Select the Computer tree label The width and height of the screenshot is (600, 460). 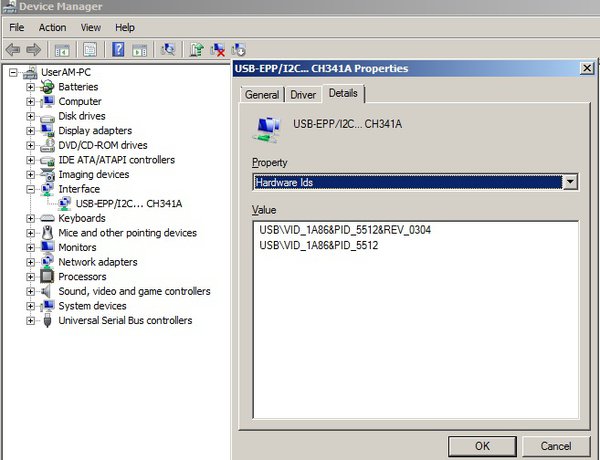80,101
